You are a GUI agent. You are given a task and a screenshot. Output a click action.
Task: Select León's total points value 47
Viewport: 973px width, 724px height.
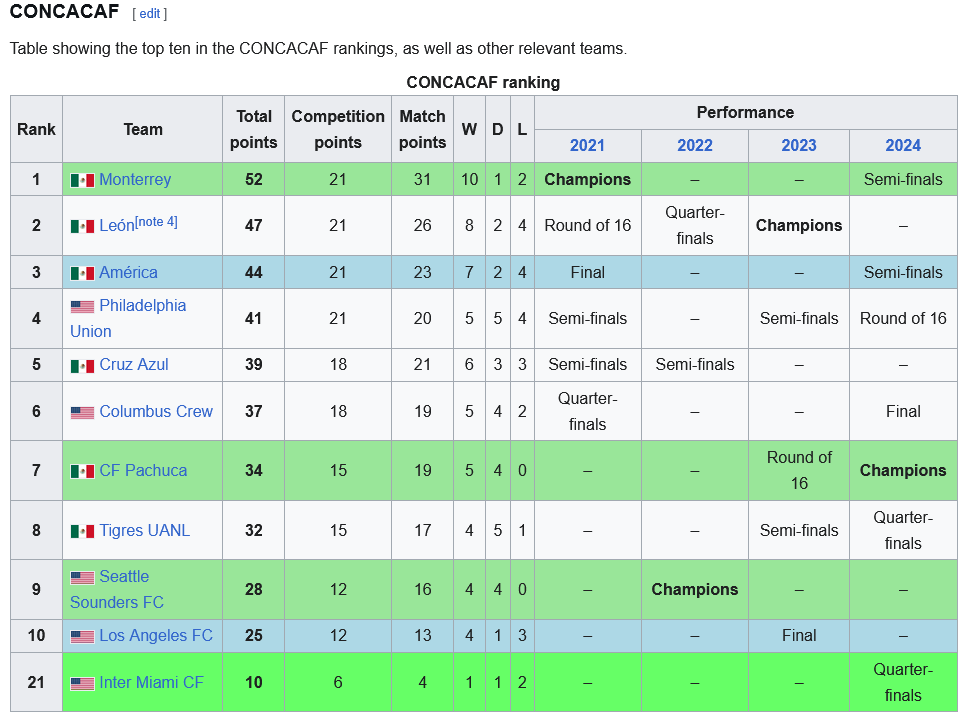[254, 225]
